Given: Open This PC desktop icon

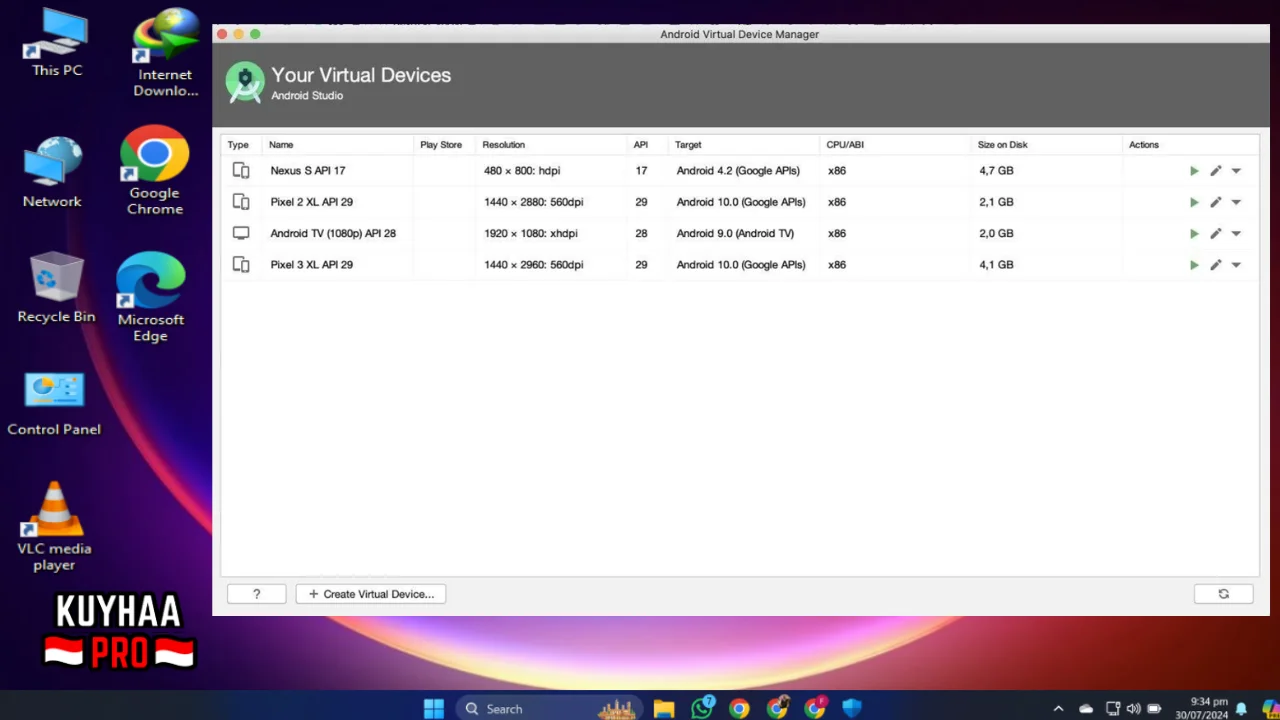Looking at the screenshot, I should 57,42.
